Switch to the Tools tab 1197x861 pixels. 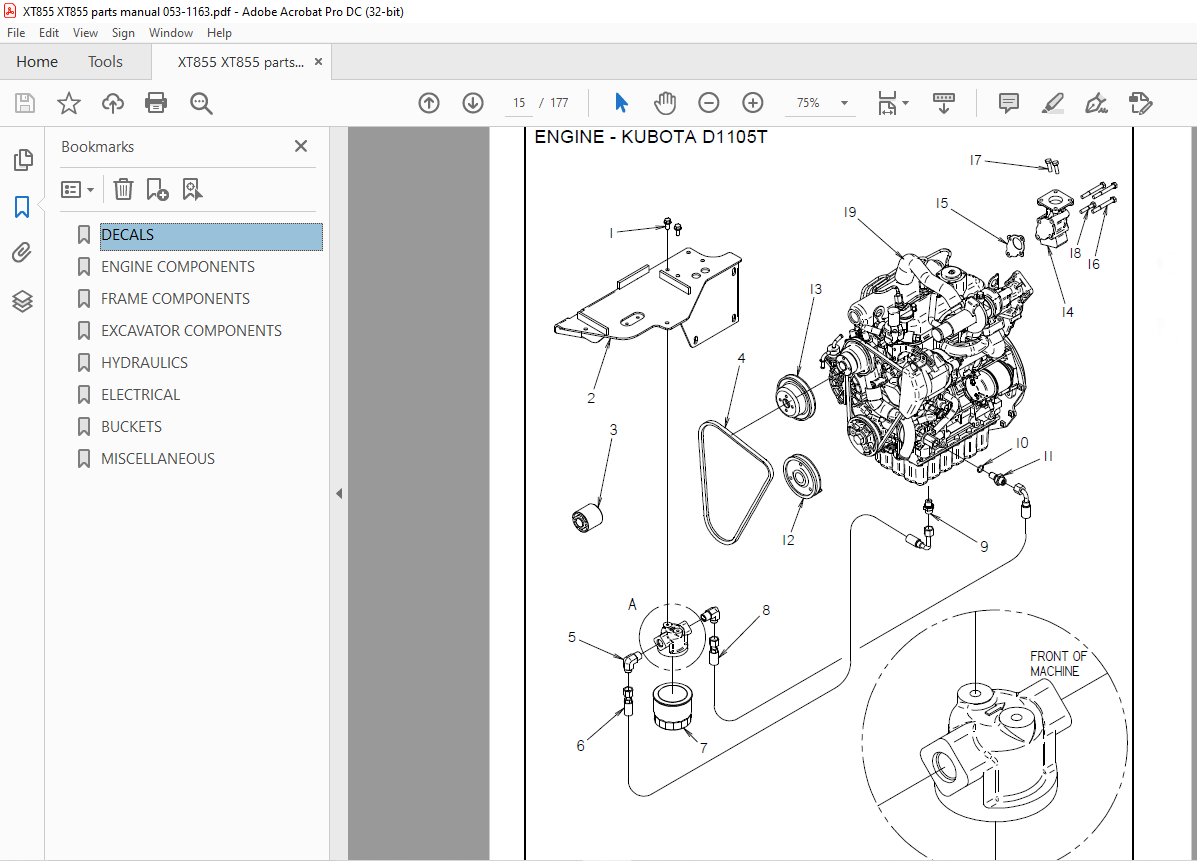[105, 62]
